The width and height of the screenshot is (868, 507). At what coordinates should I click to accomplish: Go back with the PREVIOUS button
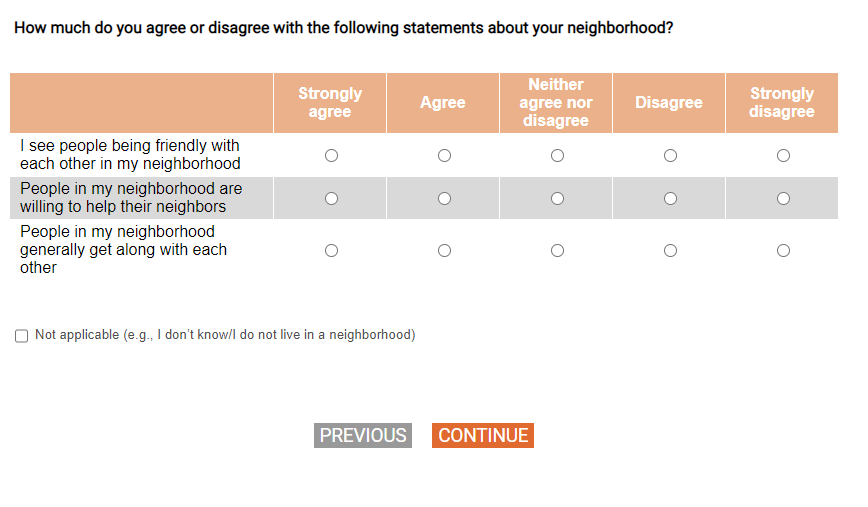click(x=363, y=436)
